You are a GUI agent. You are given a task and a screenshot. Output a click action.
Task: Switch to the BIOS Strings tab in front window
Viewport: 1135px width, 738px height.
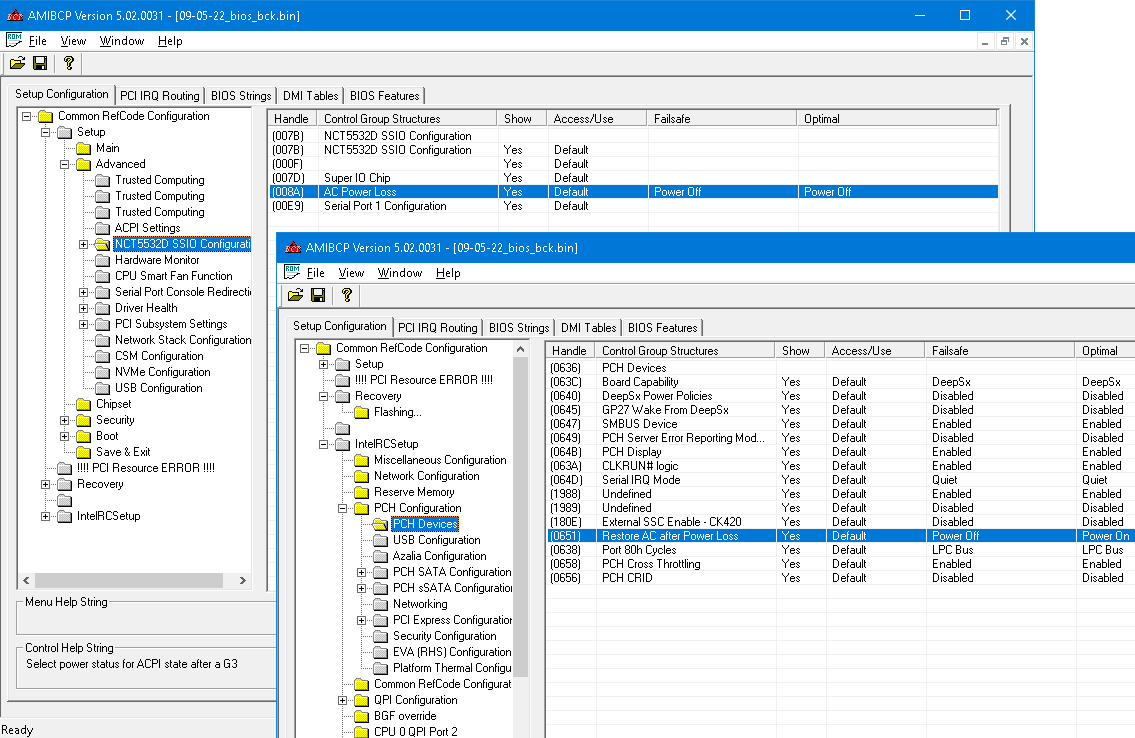pos(518,327)
